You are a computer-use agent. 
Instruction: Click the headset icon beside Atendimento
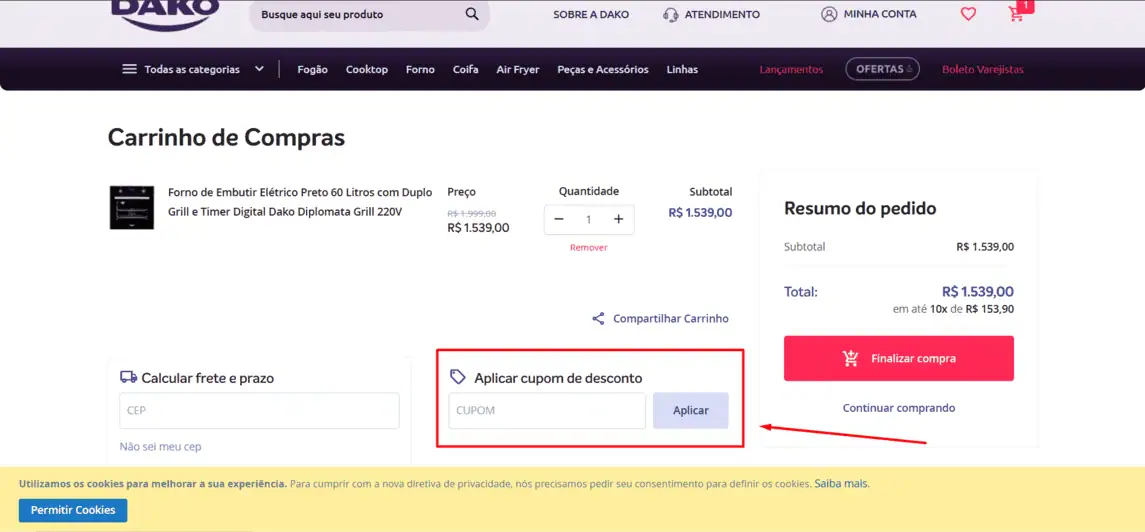click(670, 15)
